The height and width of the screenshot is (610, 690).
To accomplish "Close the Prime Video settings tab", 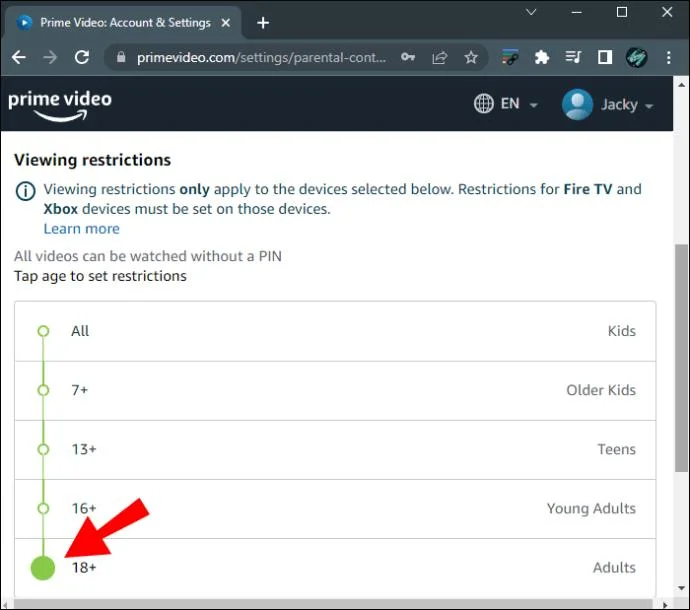I will (226, 22).
